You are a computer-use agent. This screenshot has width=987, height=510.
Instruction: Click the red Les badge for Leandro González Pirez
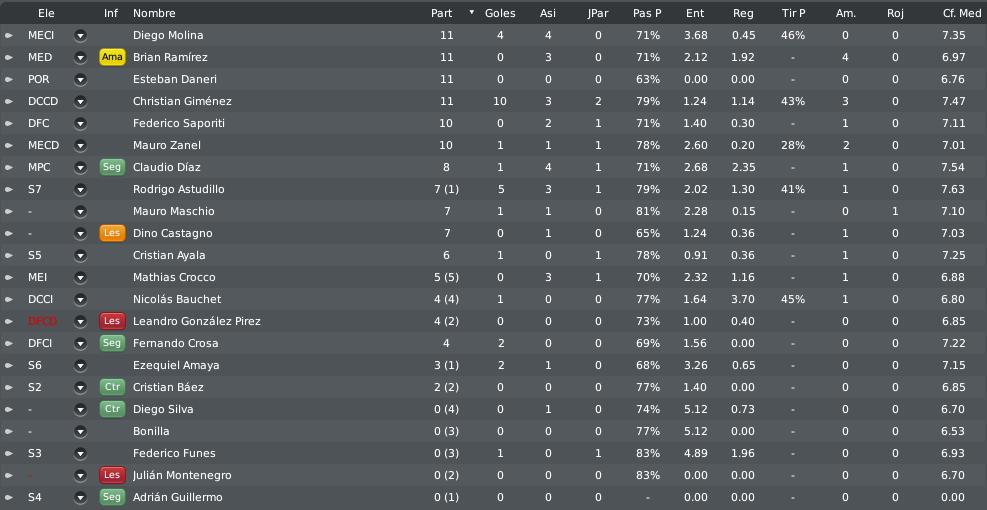tap(112, 321)
